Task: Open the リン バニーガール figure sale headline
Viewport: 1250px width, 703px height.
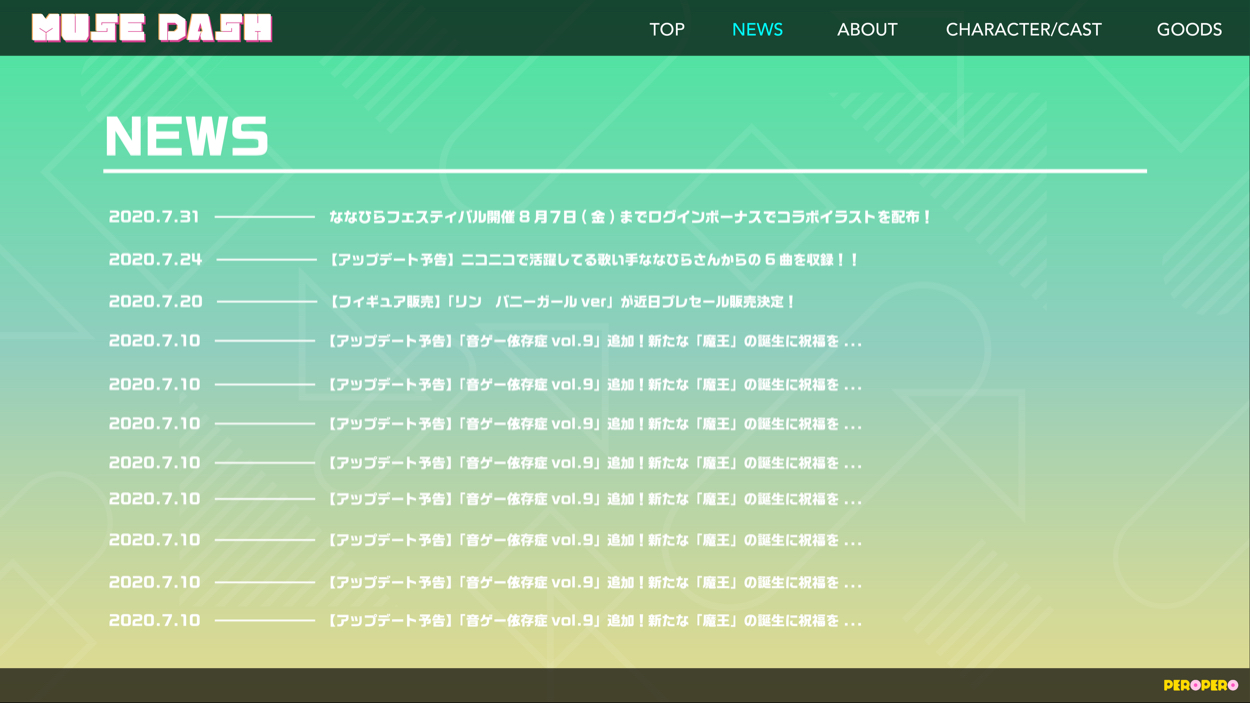Action: click(562, 302)
